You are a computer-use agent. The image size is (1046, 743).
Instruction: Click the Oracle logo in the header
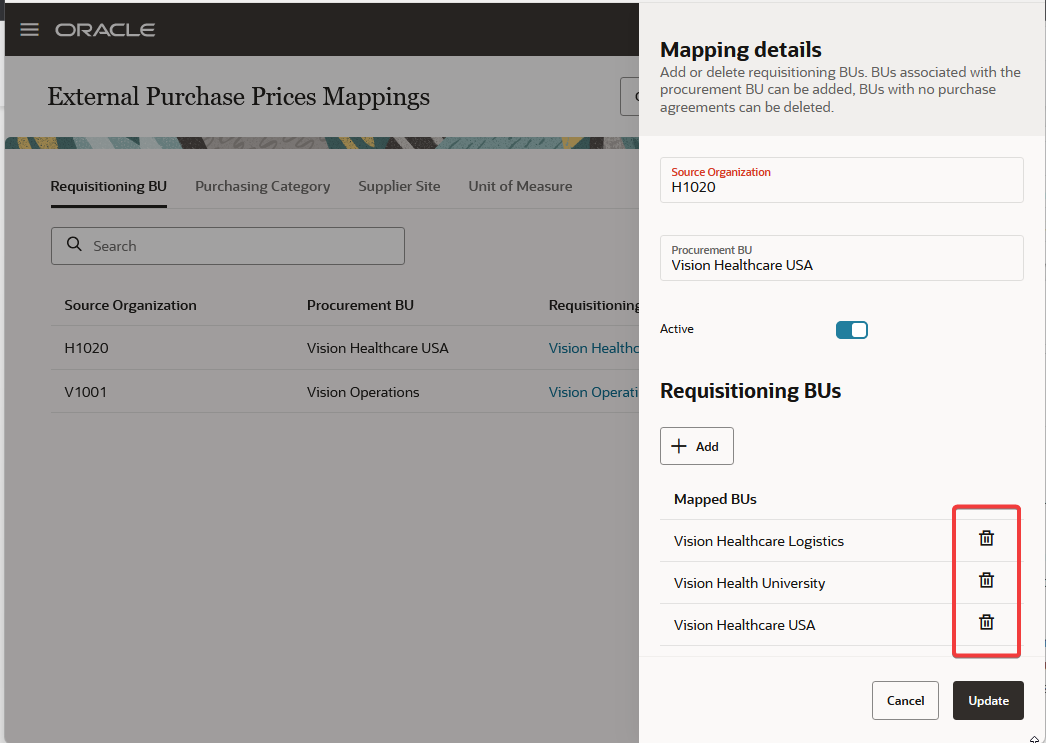[105, 30]
